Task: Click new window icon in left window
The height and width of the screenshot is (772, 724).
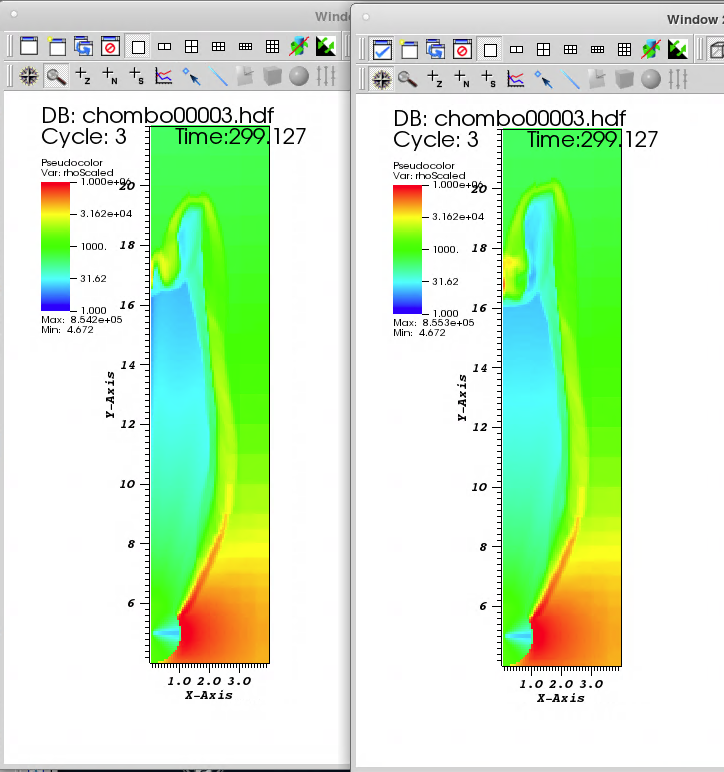Action: (56, 46)
